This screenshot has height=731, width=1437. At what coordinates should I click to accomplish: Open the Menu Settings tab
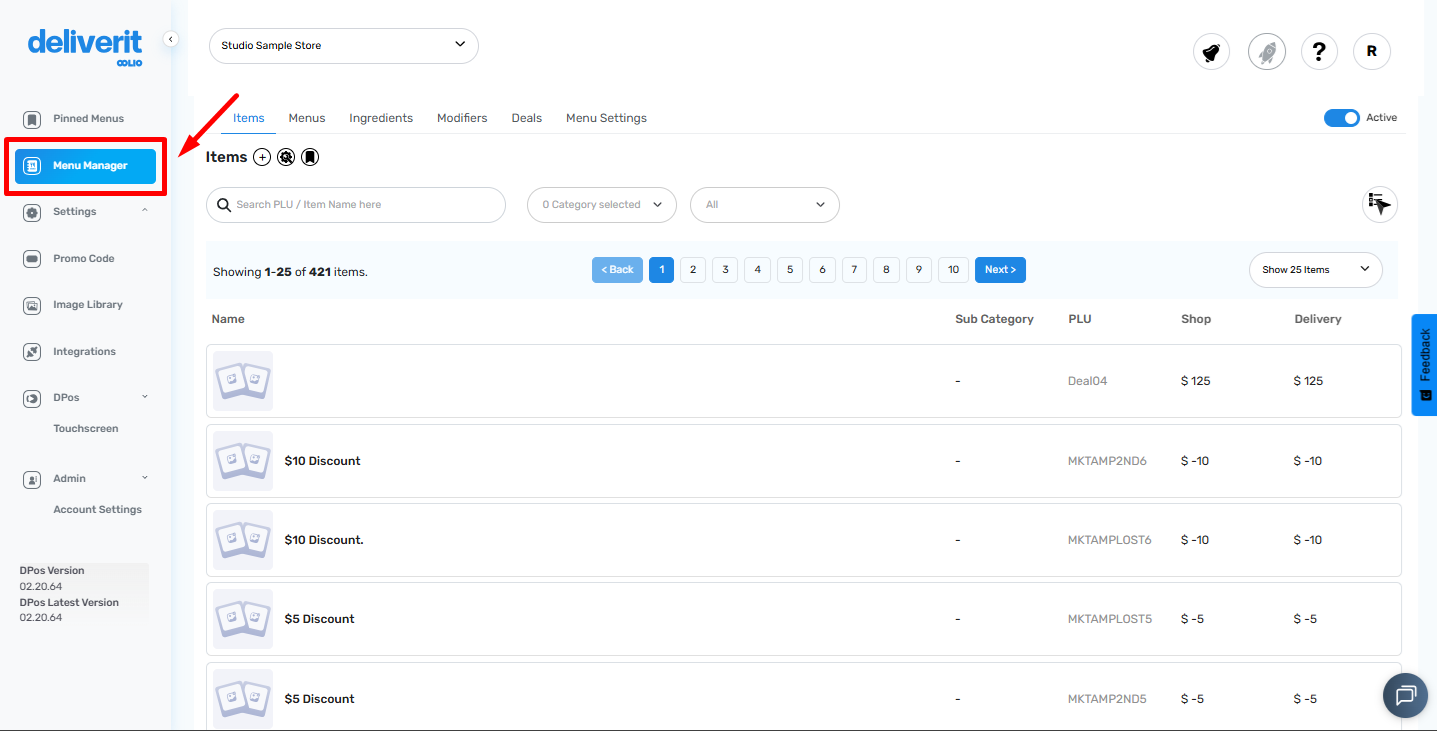[x=606, y=117]
